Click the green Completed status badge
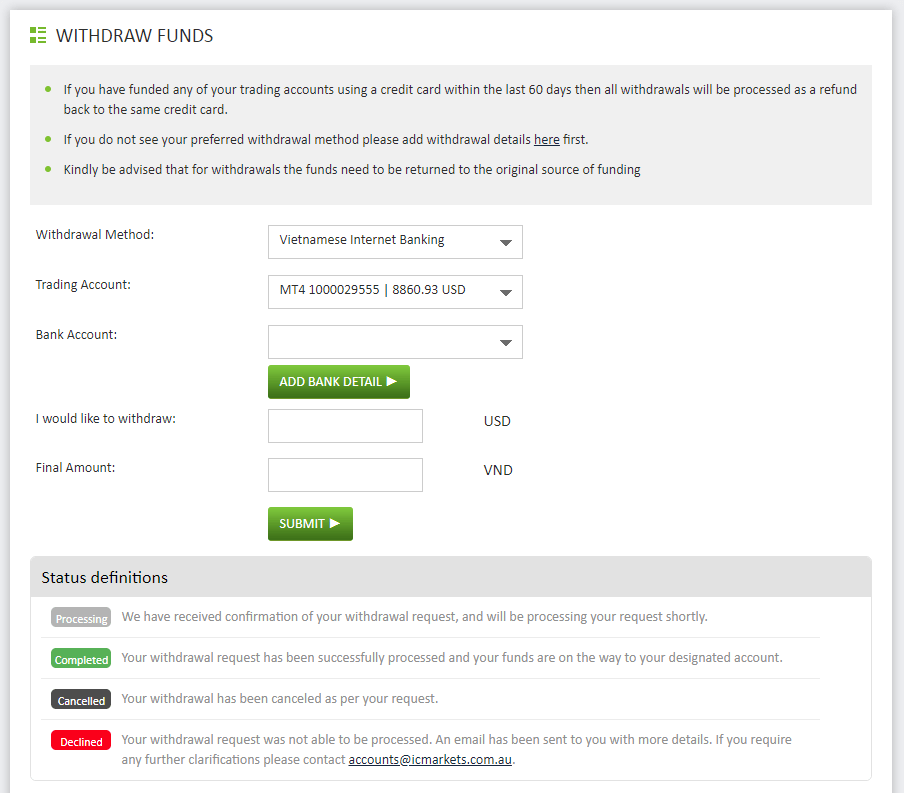The height and width of the screenshot is (793, 904). (x=81, y=660)
